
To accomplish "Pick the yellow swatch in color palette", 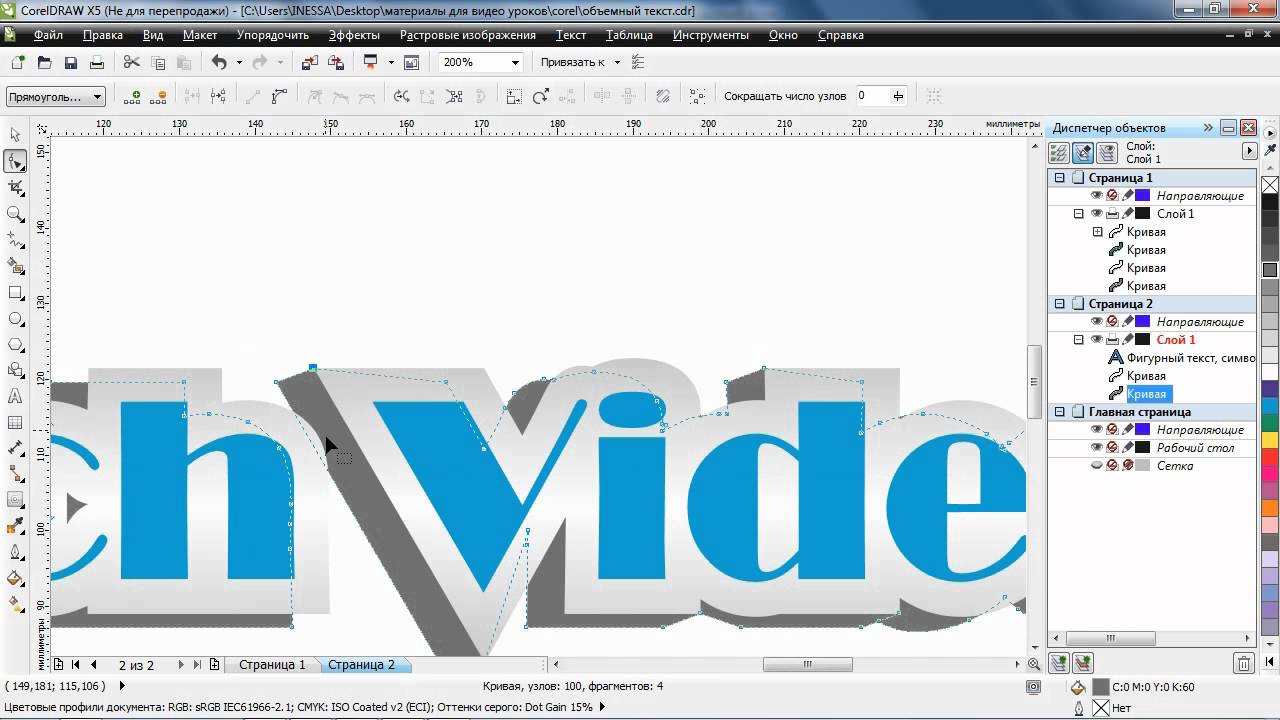I will (x=1270, y=440).
